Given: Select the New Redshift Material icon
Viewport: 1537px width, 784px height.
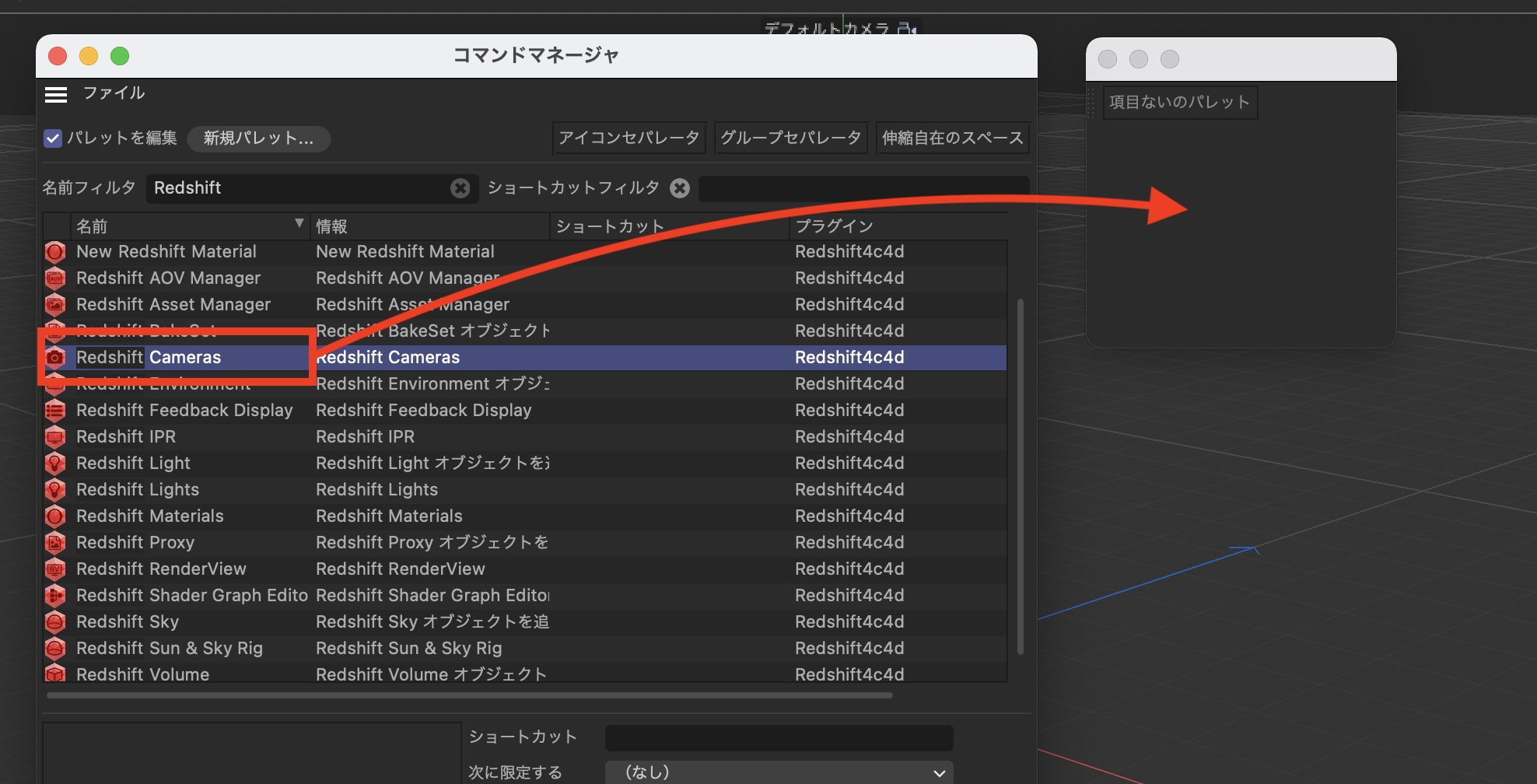Looking at the screenshot, I should [55, 252].
